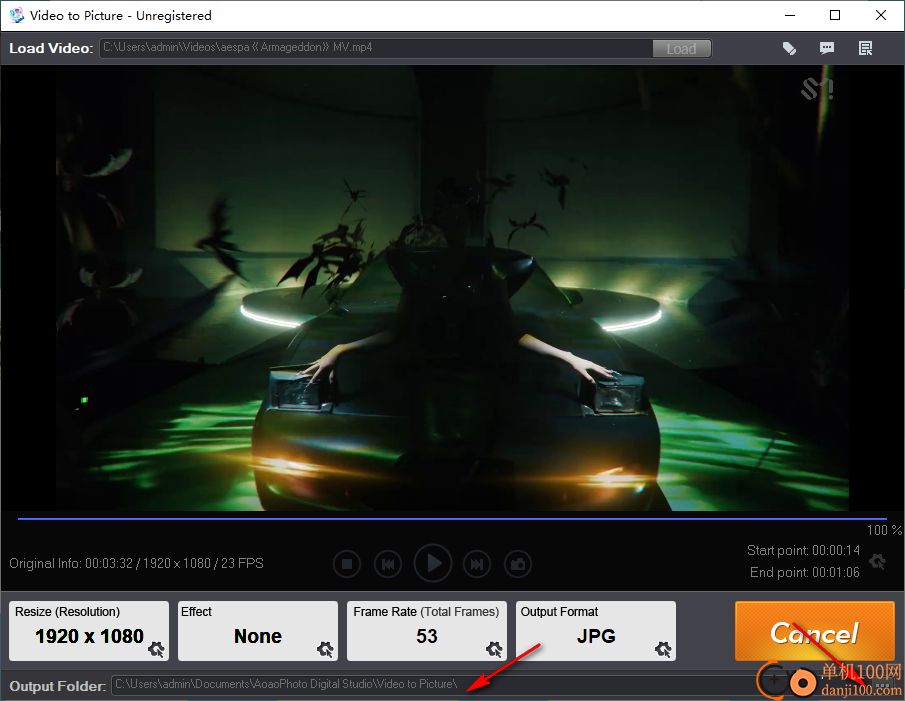The width and height of the screenshot is (905, 701).
Task: Click the app icon in title bar
Action: 17,15
